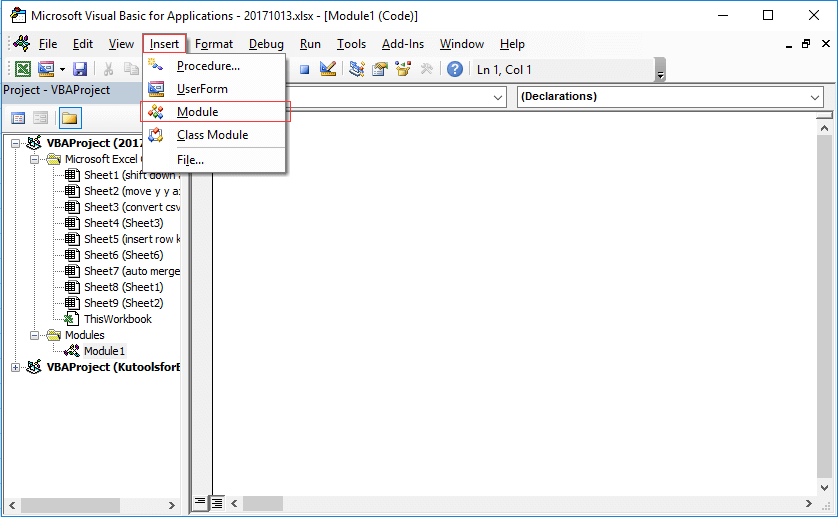The height and width of the screenshot is (517, 838).
Task: Collapse the Modules folder node
Action: click(35, 335)
